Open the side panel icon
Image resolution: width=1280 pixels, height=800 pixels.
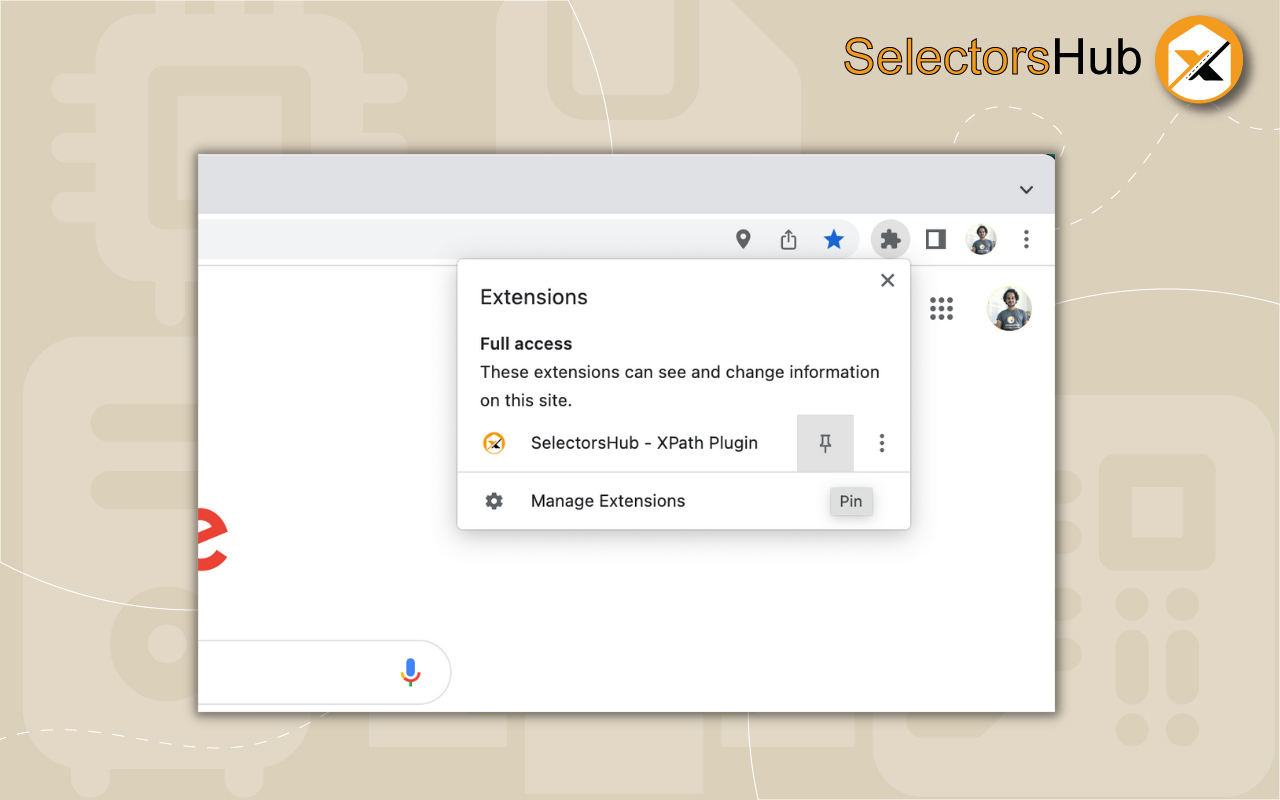[935, 239]
